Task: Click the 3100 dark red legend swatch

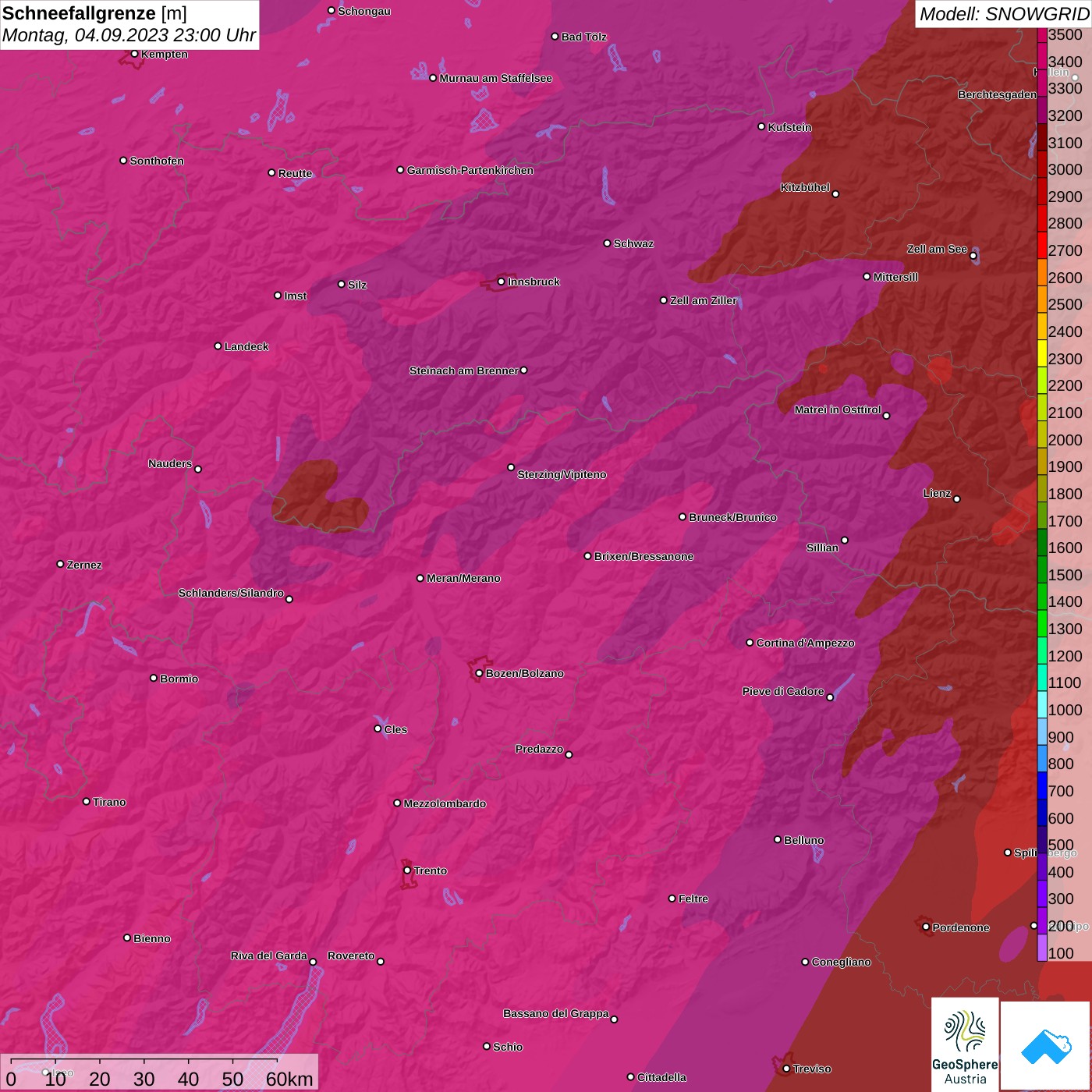Action: pyautogui.click(x=1042, y=137)
